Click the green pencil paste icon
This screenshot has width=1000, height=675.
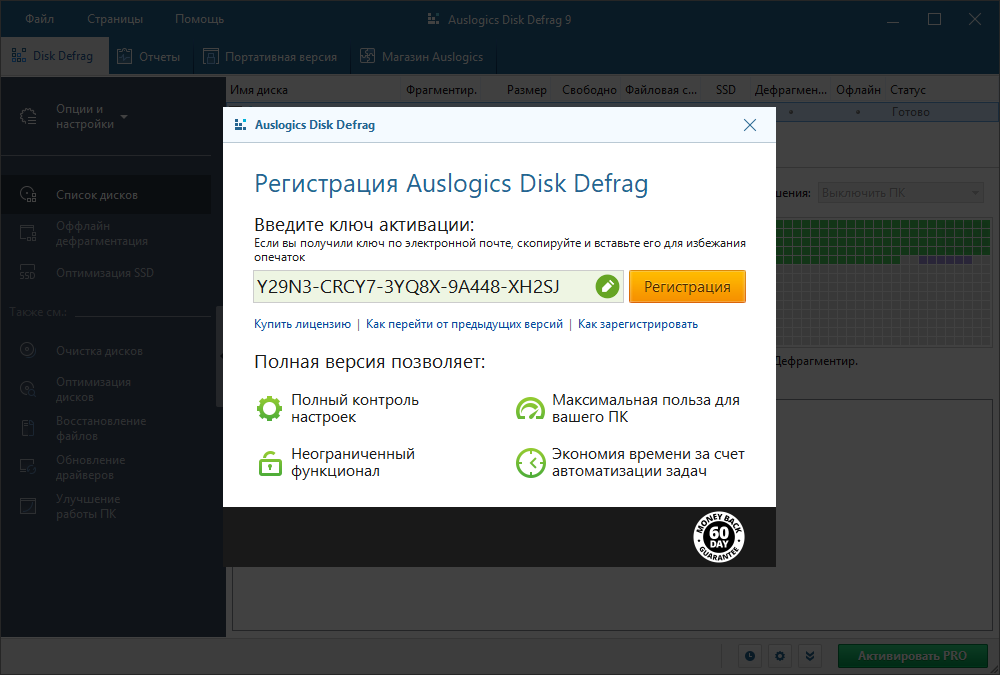(x=607, y=286)
